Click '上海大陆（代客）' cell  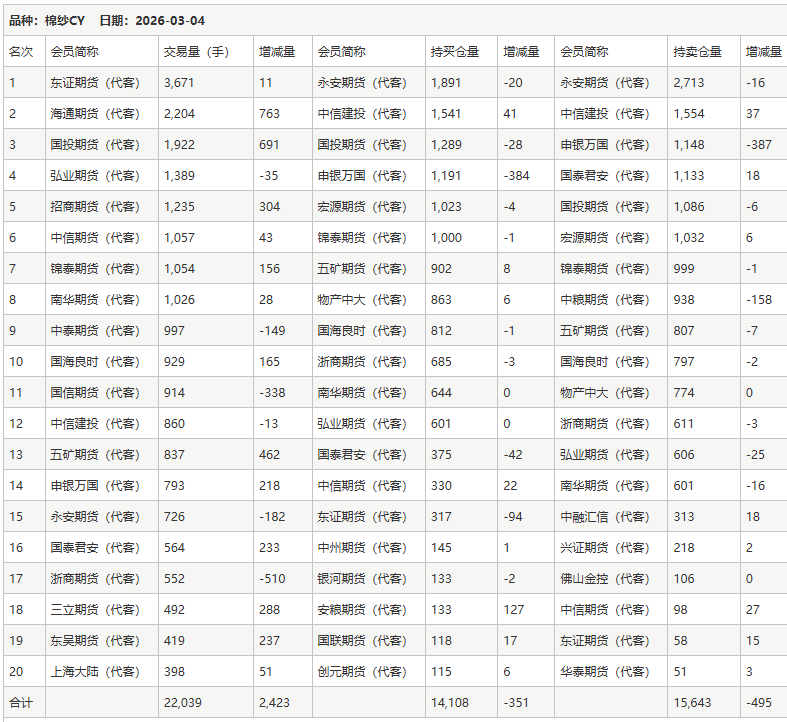click(x=95, y=672)
